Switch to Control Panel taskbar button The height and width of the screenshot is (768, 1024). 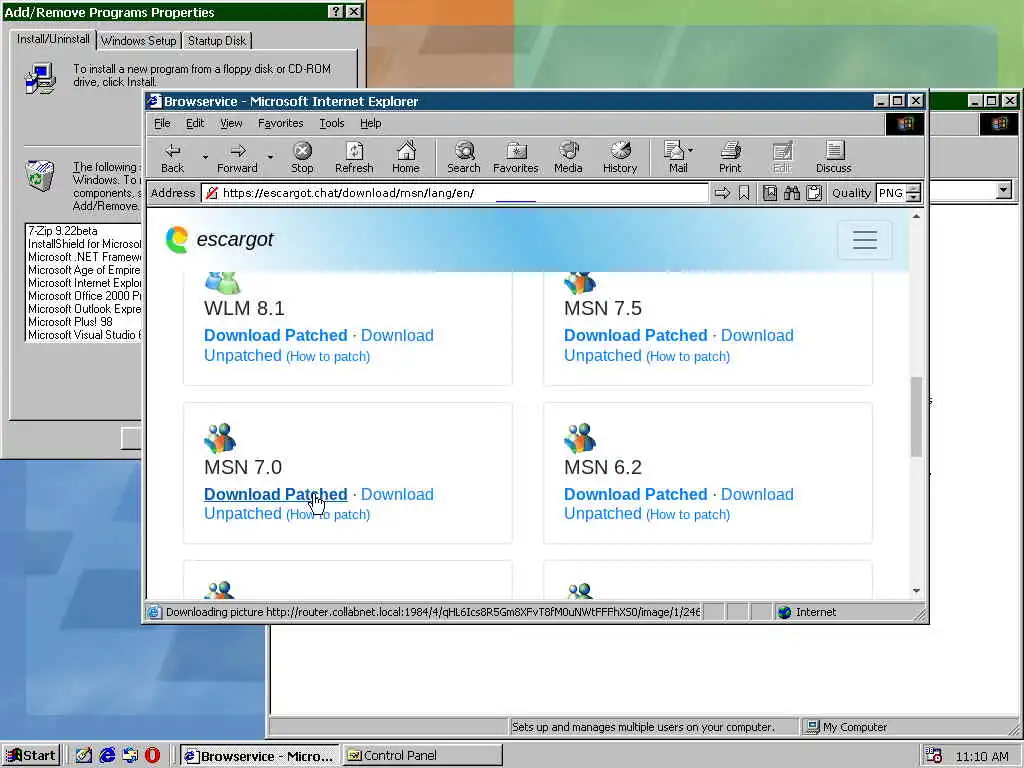(423, 756)
